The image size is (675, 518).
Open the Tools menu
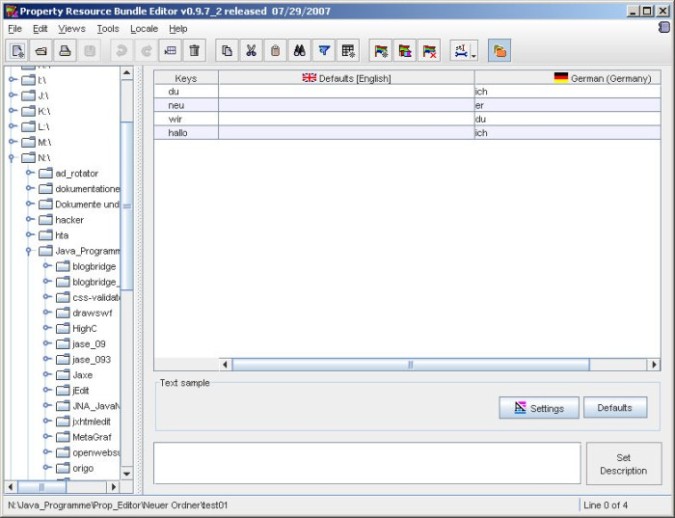pyautogui.click(x=107, y=29)
